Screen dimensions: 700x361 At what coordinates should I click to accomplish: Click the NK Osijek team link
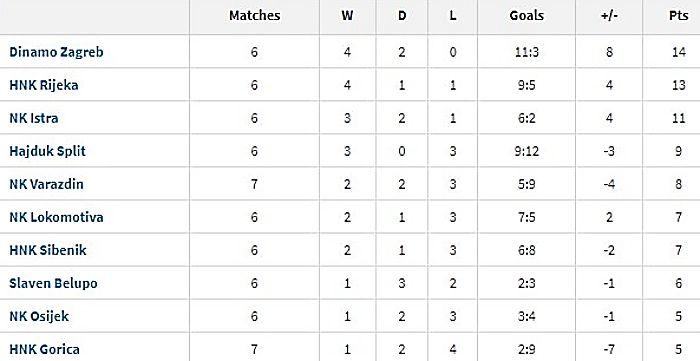[39, 316]
